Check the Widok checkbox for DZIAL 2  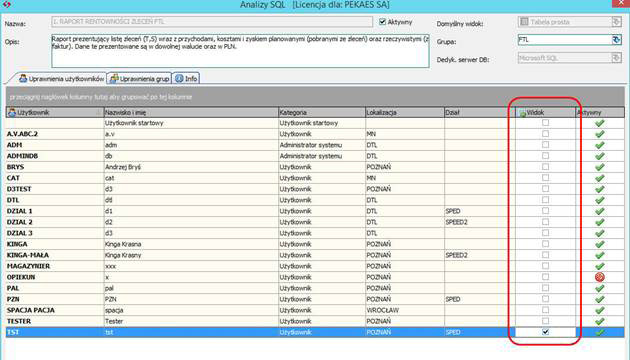[545, 222]
